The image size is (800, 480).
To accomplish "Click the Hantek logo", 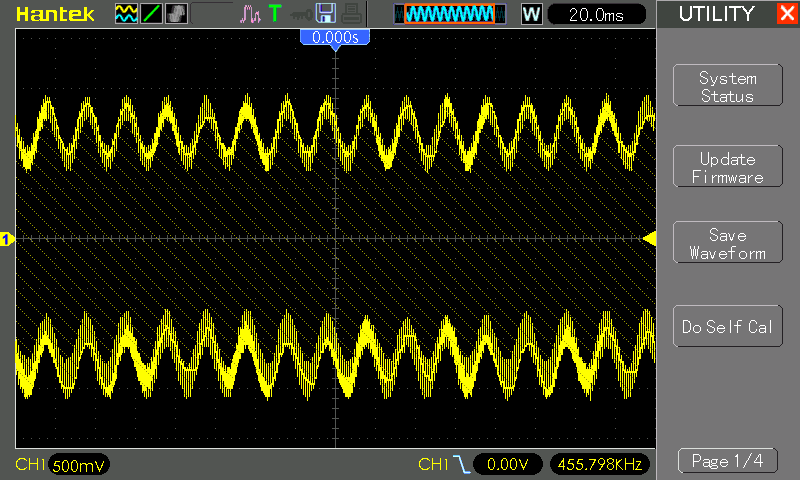I will coord(55,14).
